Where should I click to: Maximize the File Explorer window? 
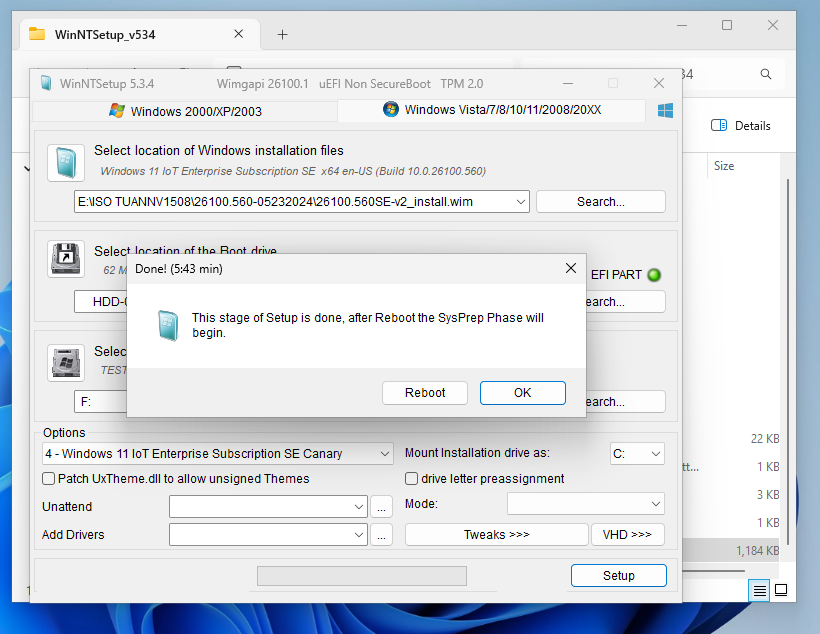tap(727, 25)
